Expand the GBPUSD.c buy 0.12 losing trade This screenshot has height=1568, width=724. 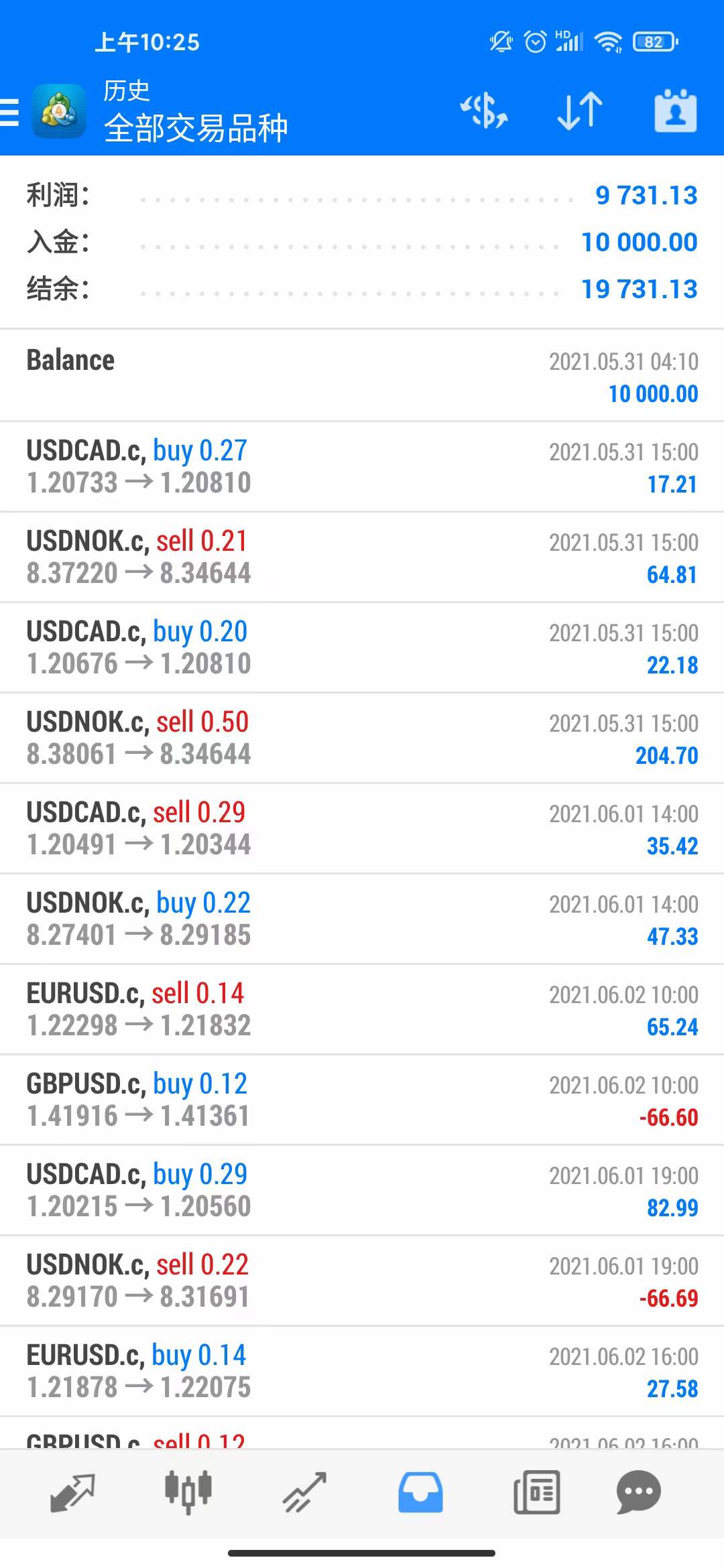coord(362,1100)
